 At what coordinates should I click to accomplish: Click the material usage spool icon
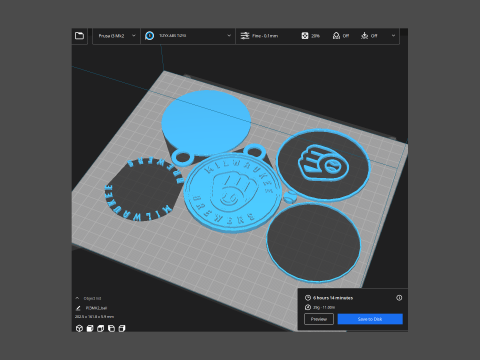(308, 307)
